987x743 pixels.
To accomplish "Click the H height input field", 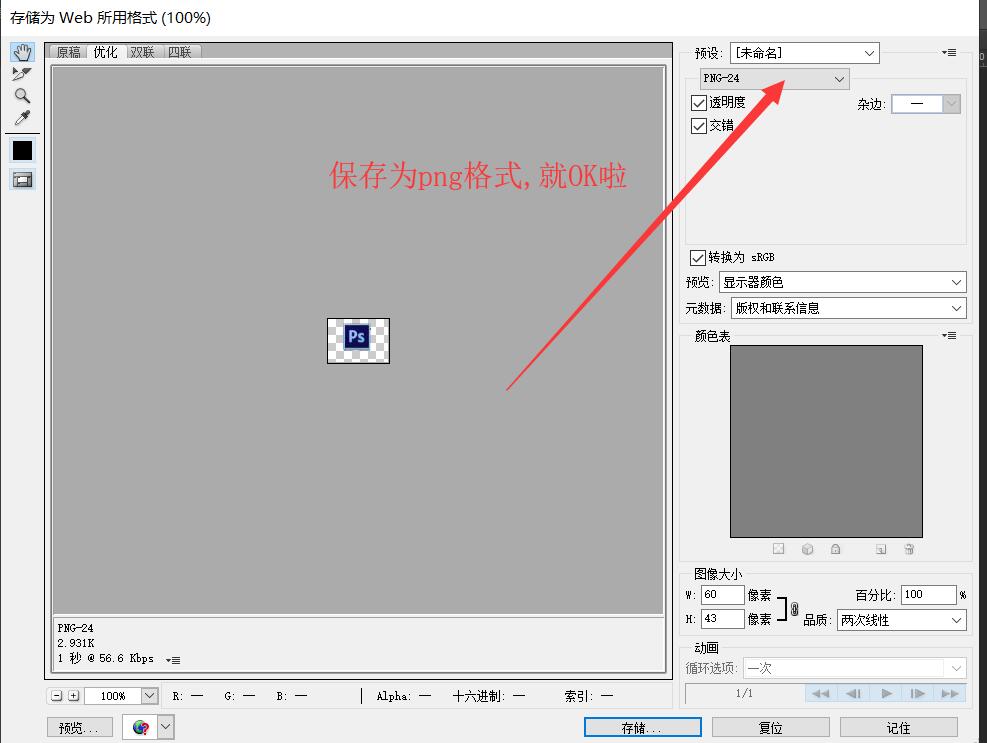I will click(723, 619).
